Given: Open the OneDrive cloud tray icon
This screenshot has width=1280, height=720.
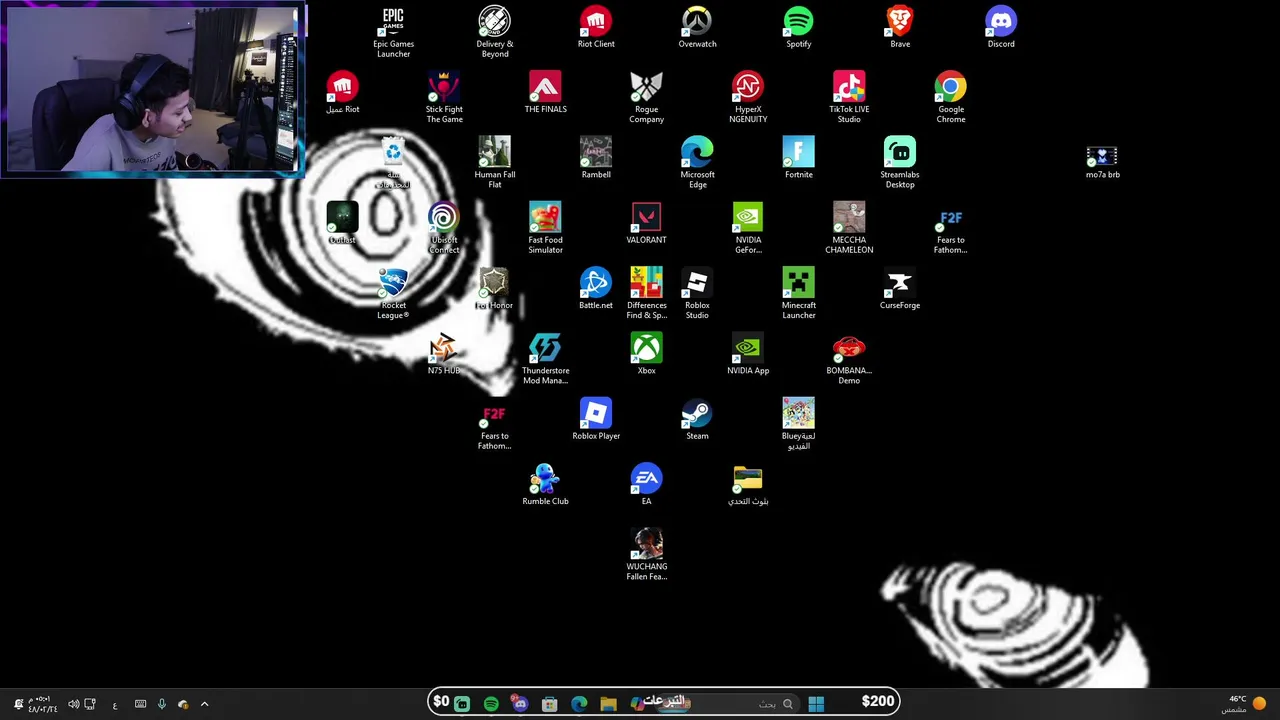Looking at the screenshot, I should pos(183,704).
